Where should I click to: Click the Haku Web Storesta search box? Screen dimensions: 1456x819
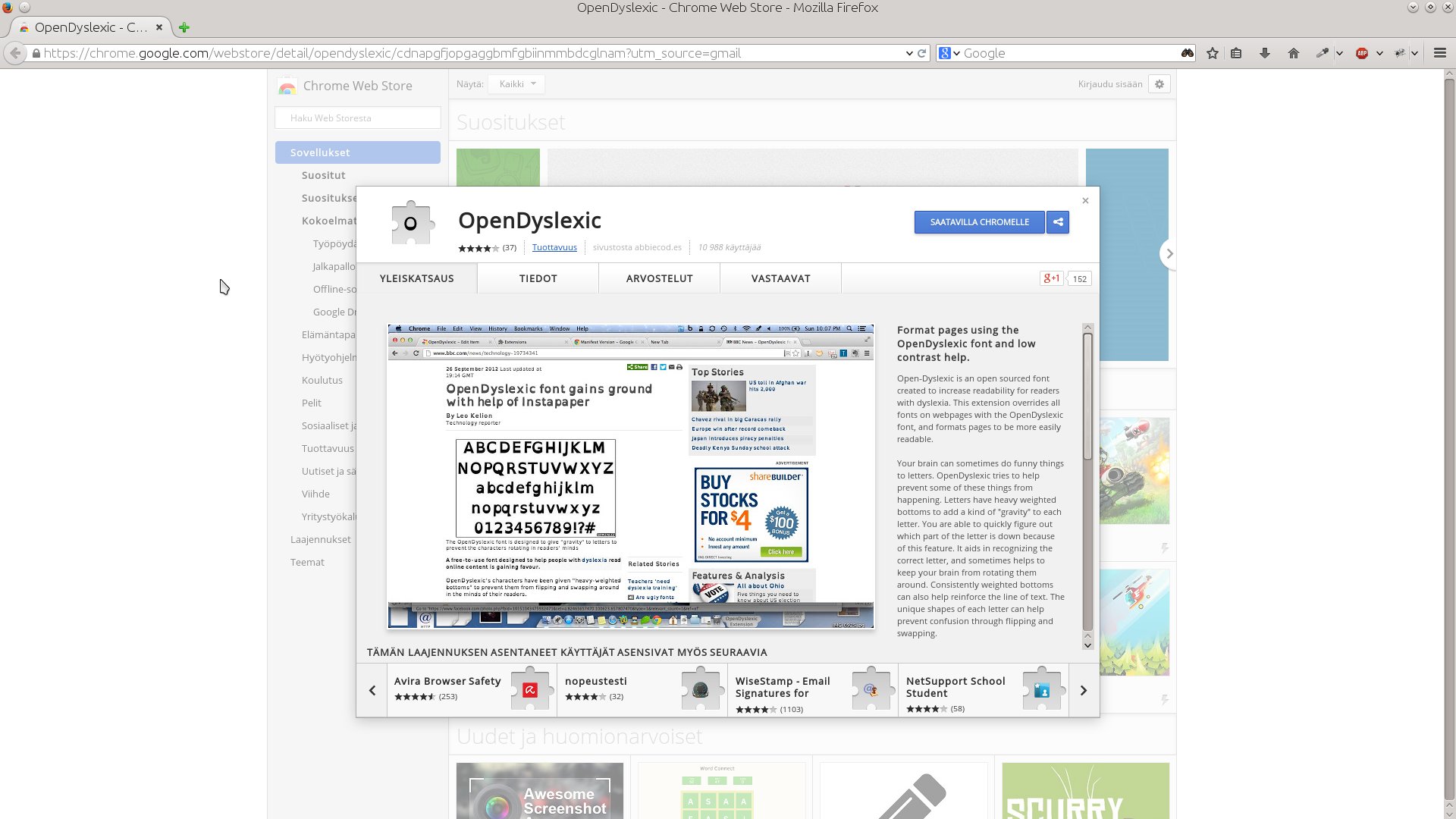click(x=358, y=118)
